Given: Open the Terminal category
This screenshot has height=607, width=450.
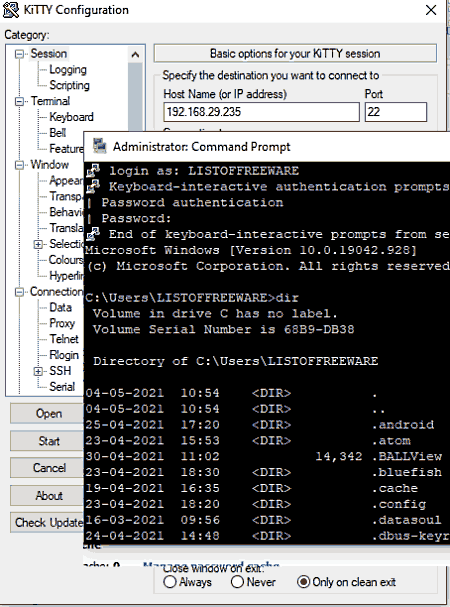Looking at the screenshot, I should pos(50,101).
